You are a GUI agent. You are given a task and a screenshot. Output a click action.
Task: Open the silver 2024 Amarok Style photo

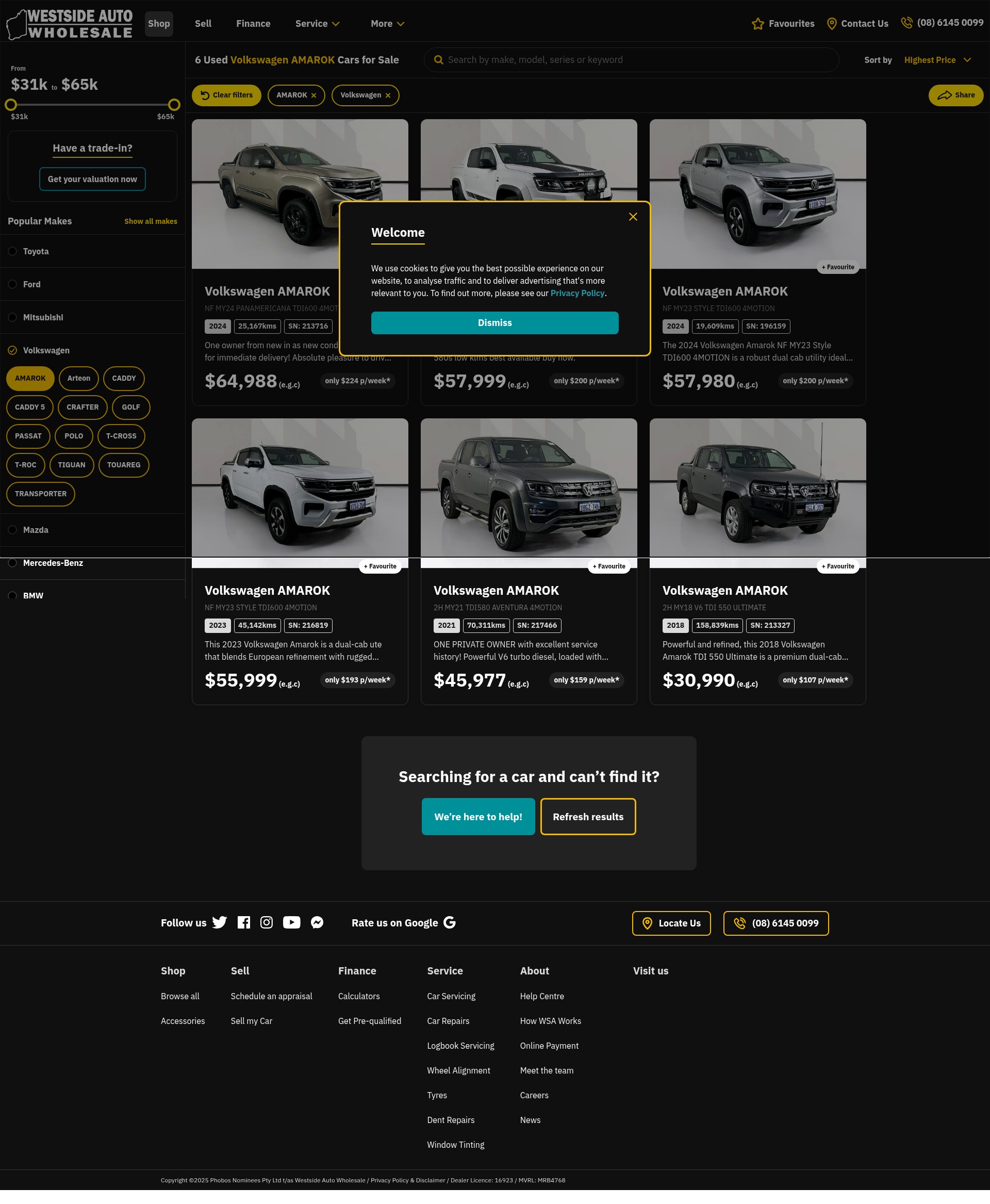coord(757,194)
